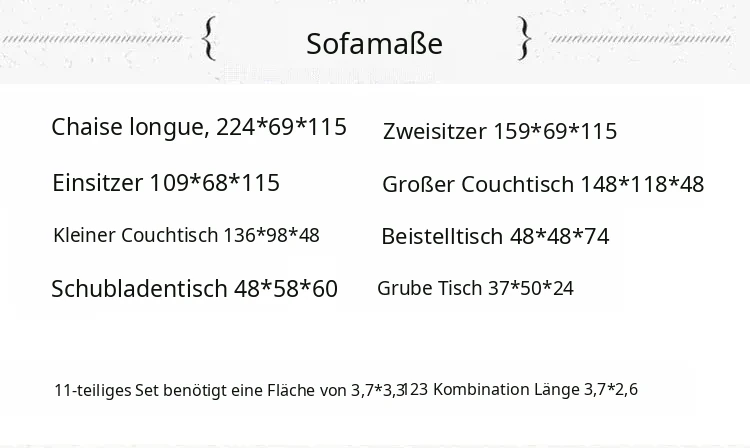This screenshot has height=448, width=750.
Task: Click the Schubladentisch 48*58*60 entry
Action: (194, 289)
